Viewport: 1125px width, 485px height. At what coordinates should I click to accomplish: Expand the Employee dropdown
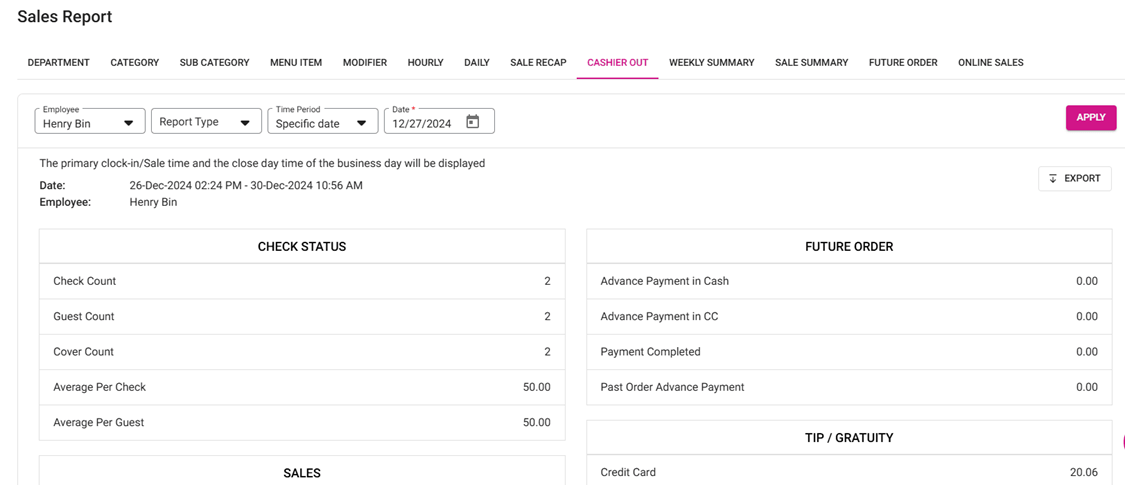pyautogui.click(x=90, y=122)
